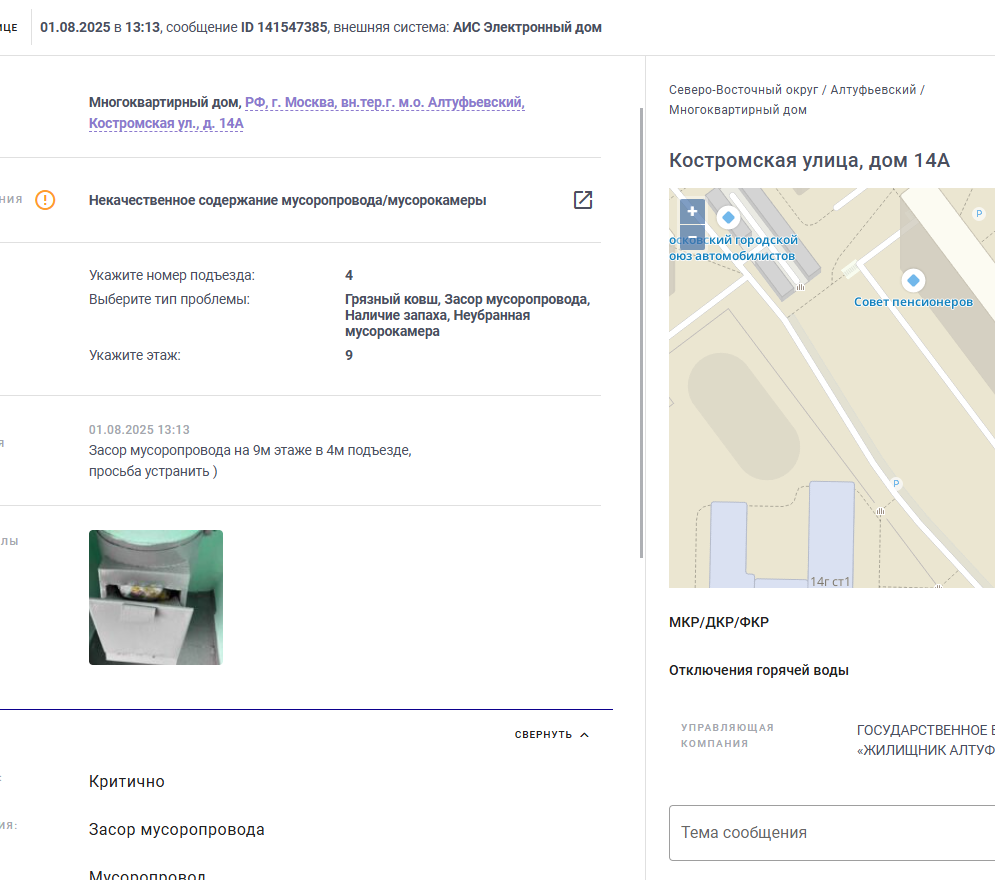
Task: Click the message ID 141547385 text
Action: pyautogui.click(x=284, y=27)
